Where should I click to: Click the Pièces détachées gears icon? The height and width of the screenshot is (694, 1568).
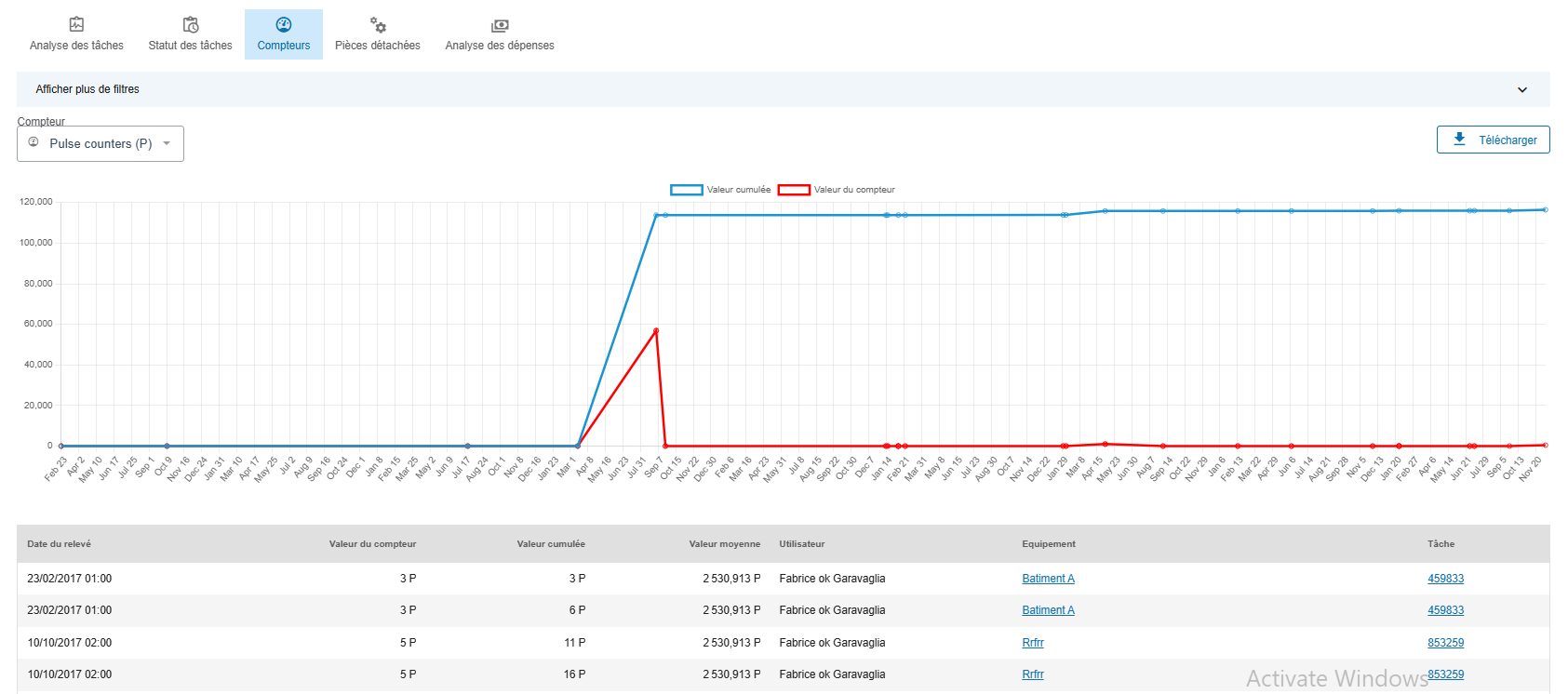point(378,24)
